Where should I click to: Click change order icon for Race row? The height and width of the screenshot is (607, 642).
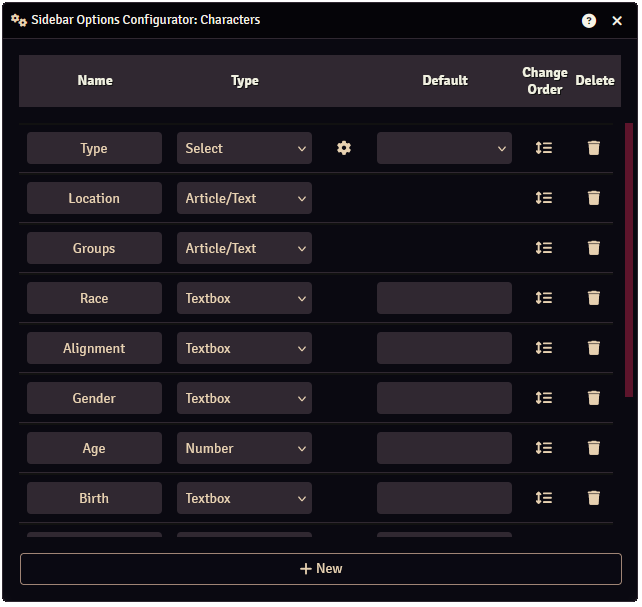point(543,298)
